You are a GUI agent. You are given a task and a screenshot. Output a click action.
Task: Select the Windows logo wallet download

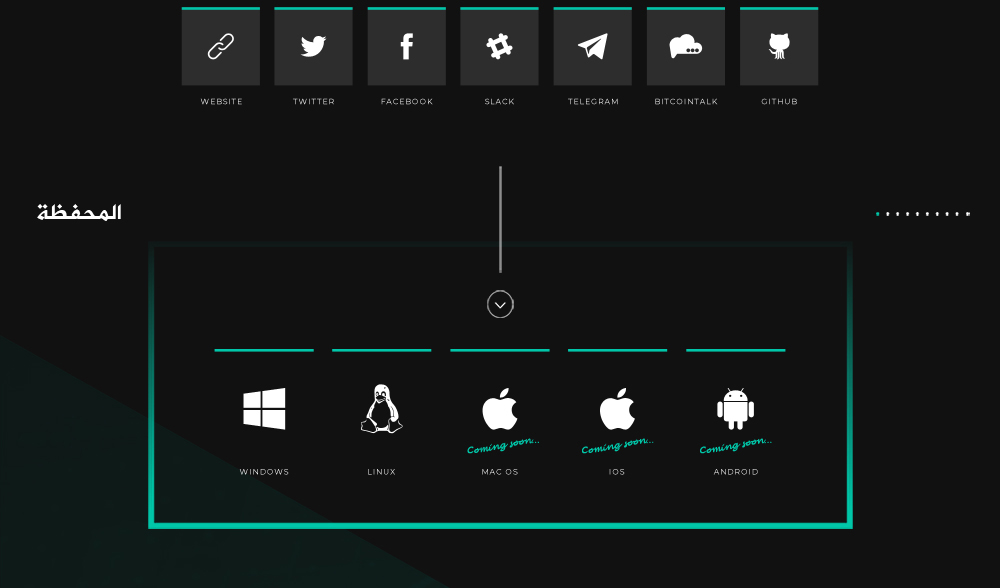[x=264, y=409]
